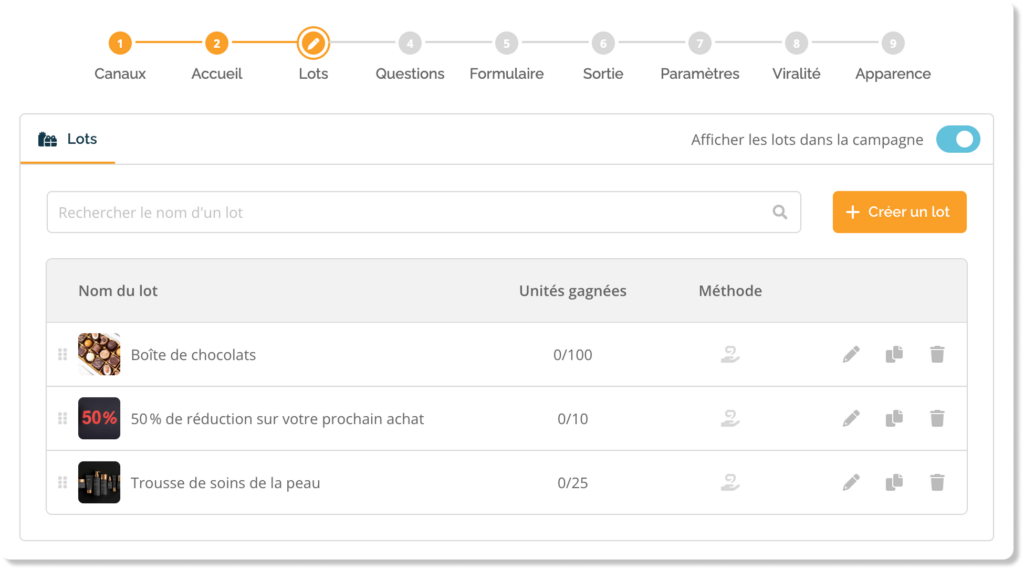Edit the 50% de réduction lot

(x=851, y=418)
